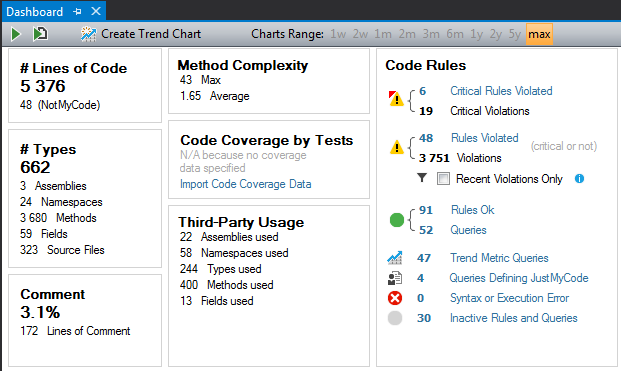Open Queries Defining JustMyCode link
The image size is (621, 371).
click(519, 278)
